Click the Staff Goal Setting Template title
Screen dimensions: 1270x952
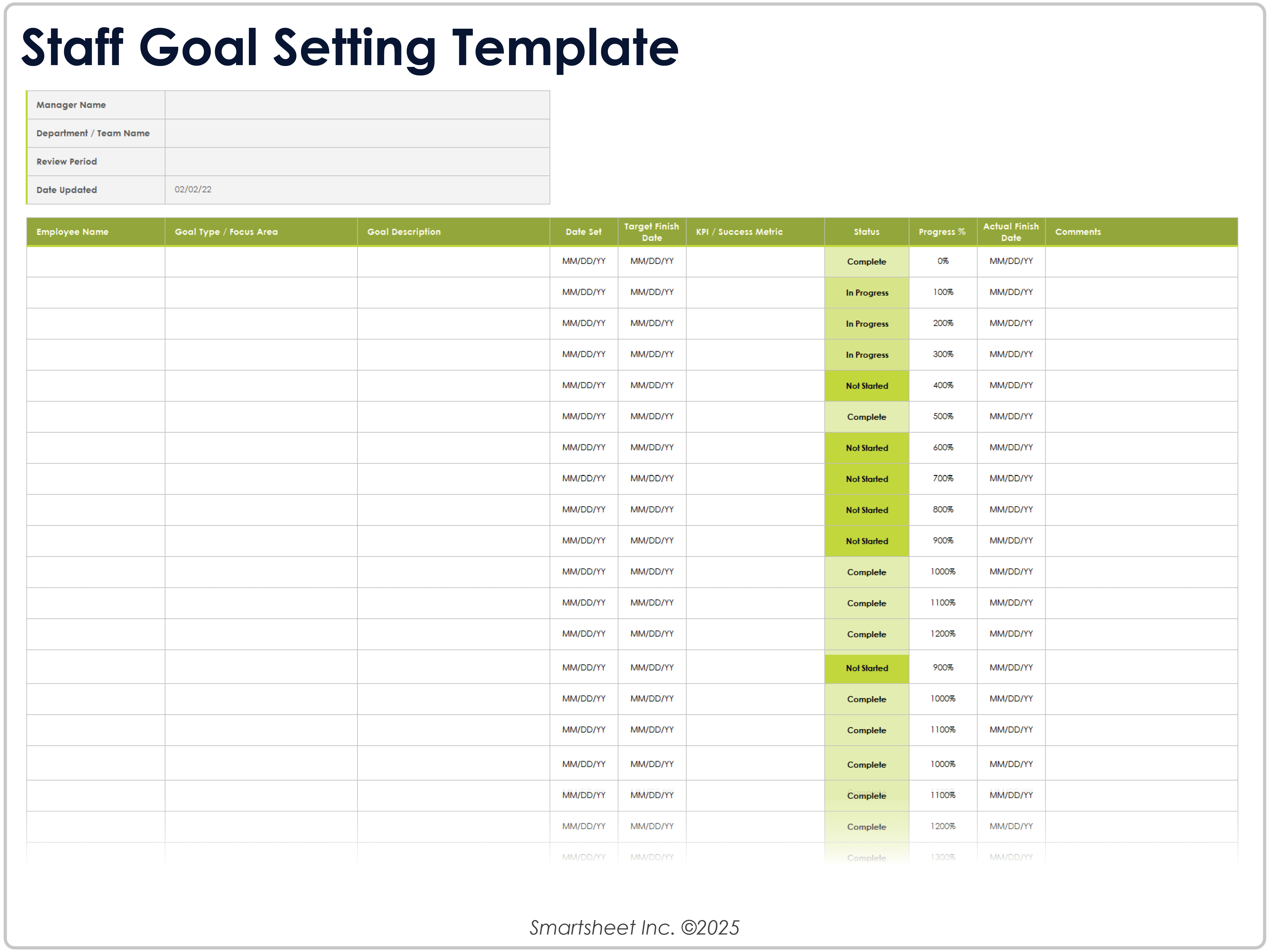(350, 48)
